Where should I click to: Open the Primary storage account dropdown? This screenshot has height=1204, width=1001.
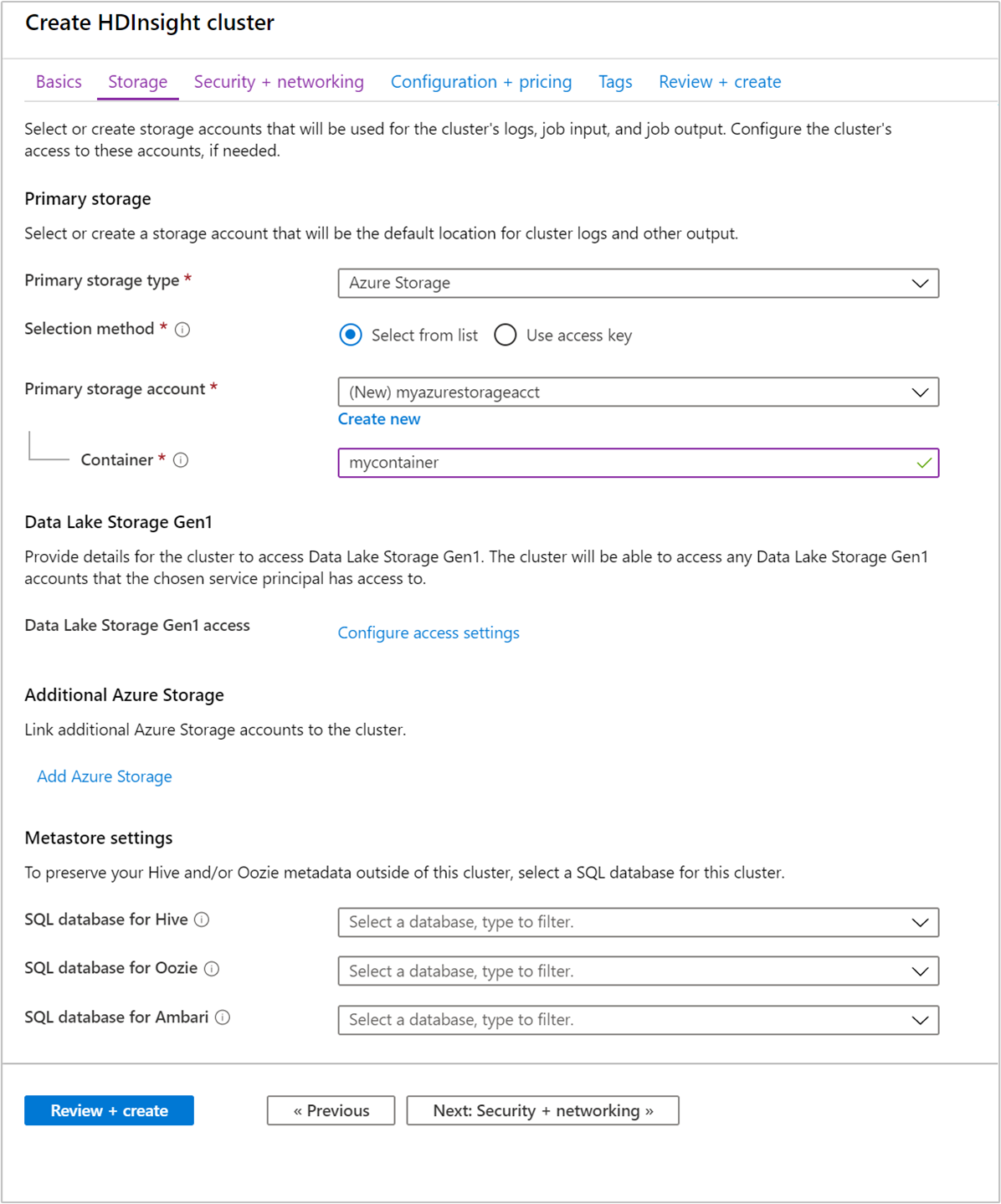pyautogui.click(x=920, y=392)
